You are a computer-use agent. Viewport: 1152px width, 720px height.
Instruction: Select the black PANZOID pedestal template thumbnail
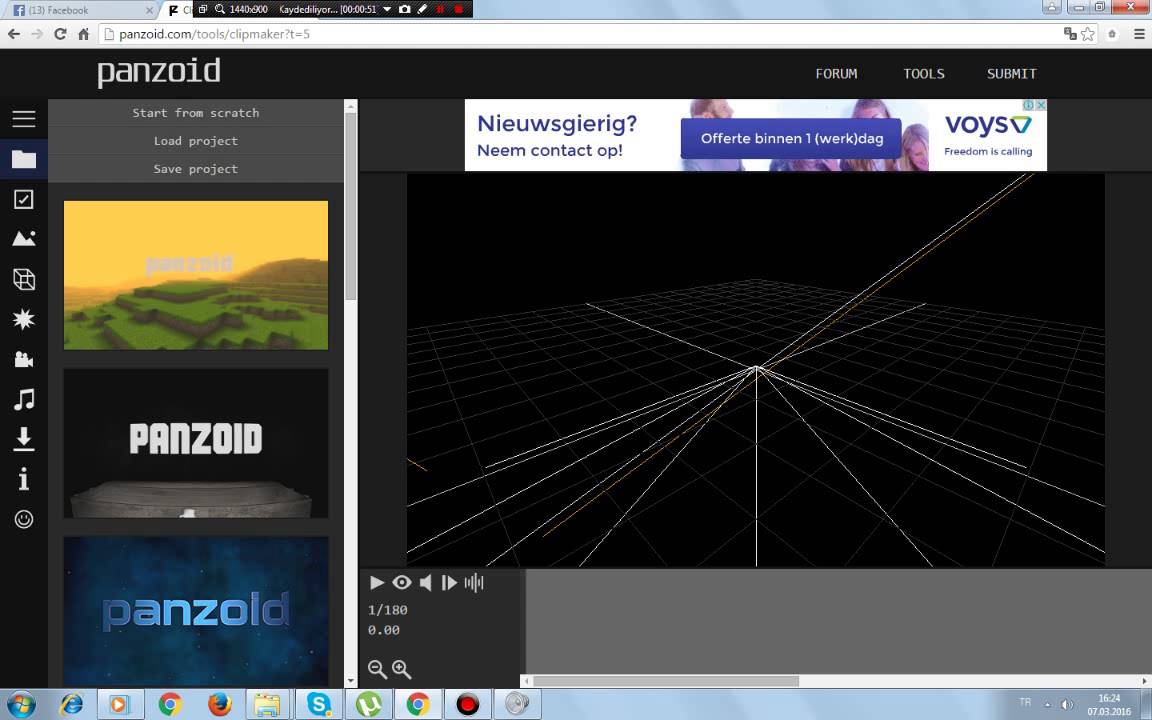point(196,443)
